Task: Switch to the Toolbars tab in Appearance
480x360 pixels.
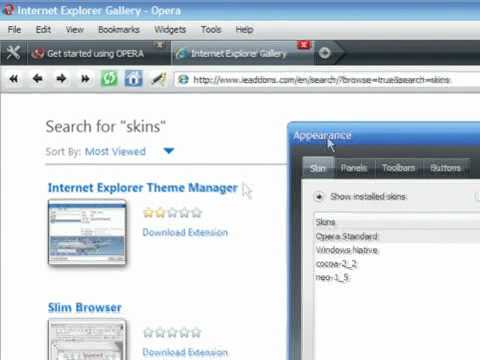Action: [x=399, y=168]
